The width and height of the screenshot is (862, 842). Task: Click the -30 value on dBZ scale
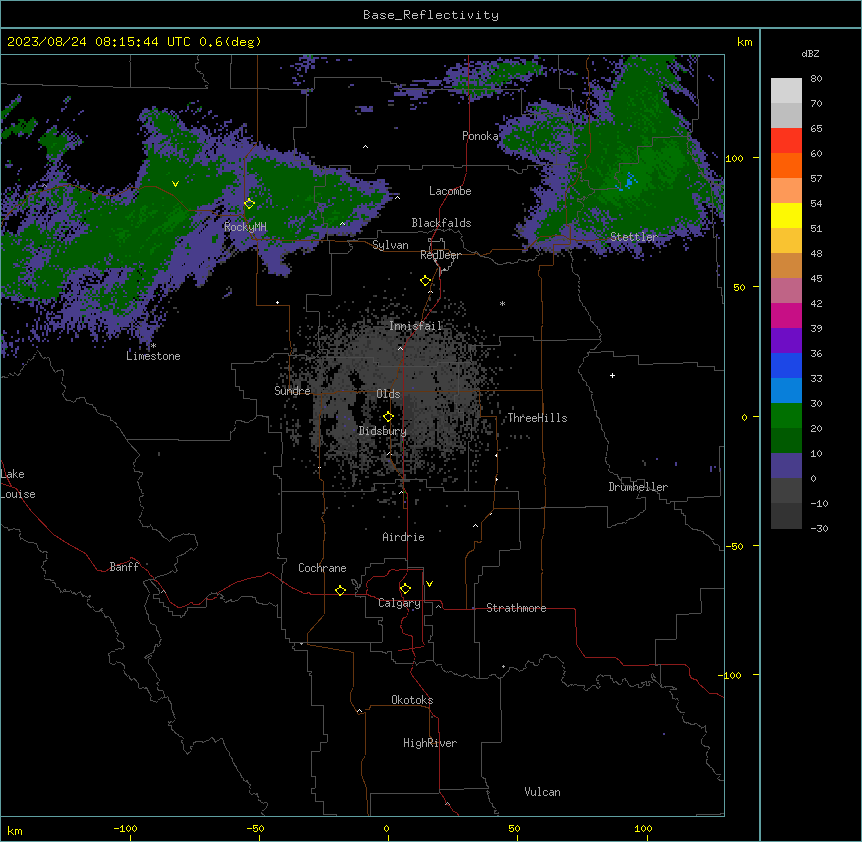coord(819,528)
